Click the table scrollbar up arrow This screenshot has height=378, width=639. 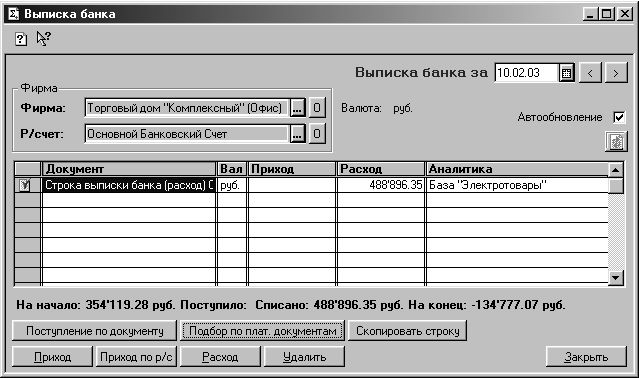pos(615,169)
